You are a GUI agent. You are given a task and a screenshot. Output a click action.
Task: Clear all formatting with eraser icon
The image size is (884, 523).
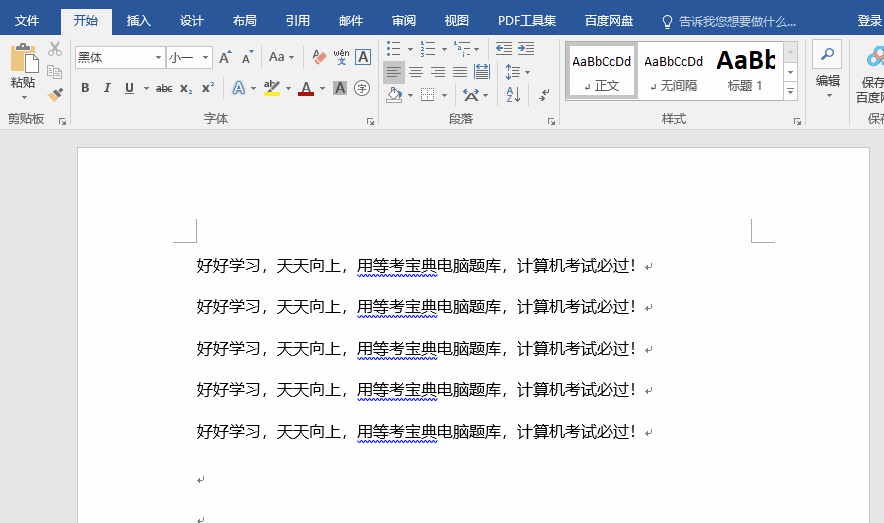point(319,57)
